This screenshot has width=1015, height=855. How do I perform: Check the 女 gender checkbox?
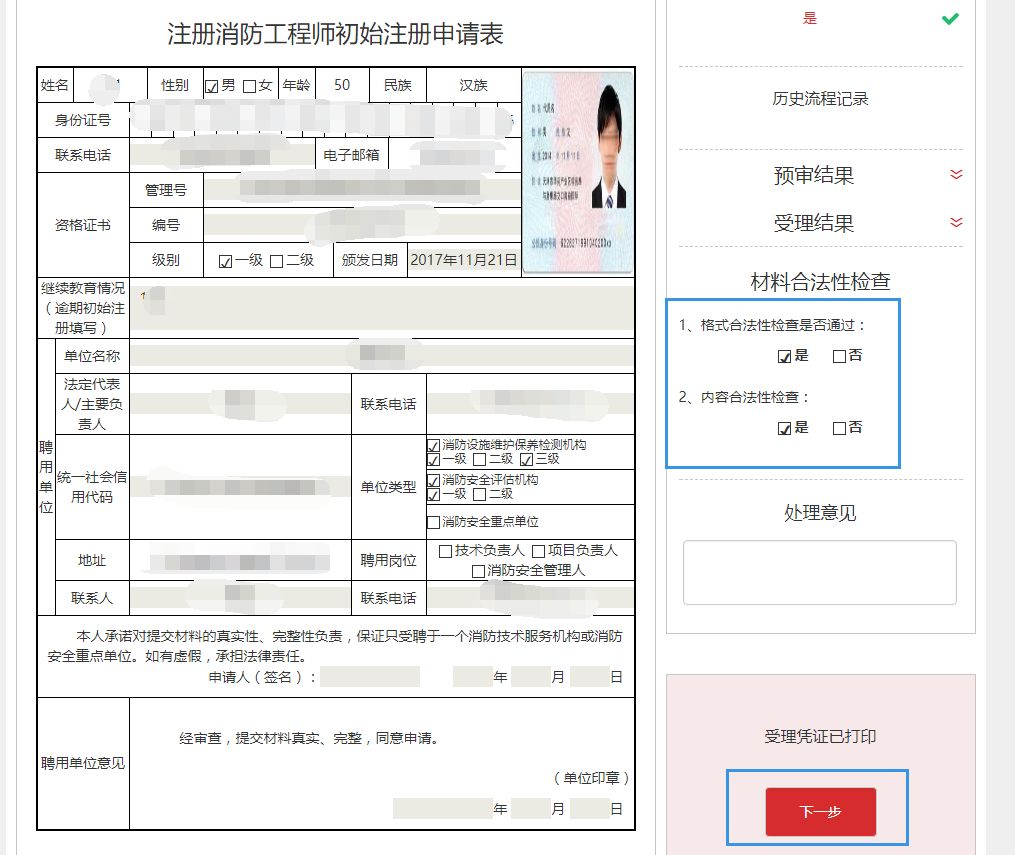[247, 85]
